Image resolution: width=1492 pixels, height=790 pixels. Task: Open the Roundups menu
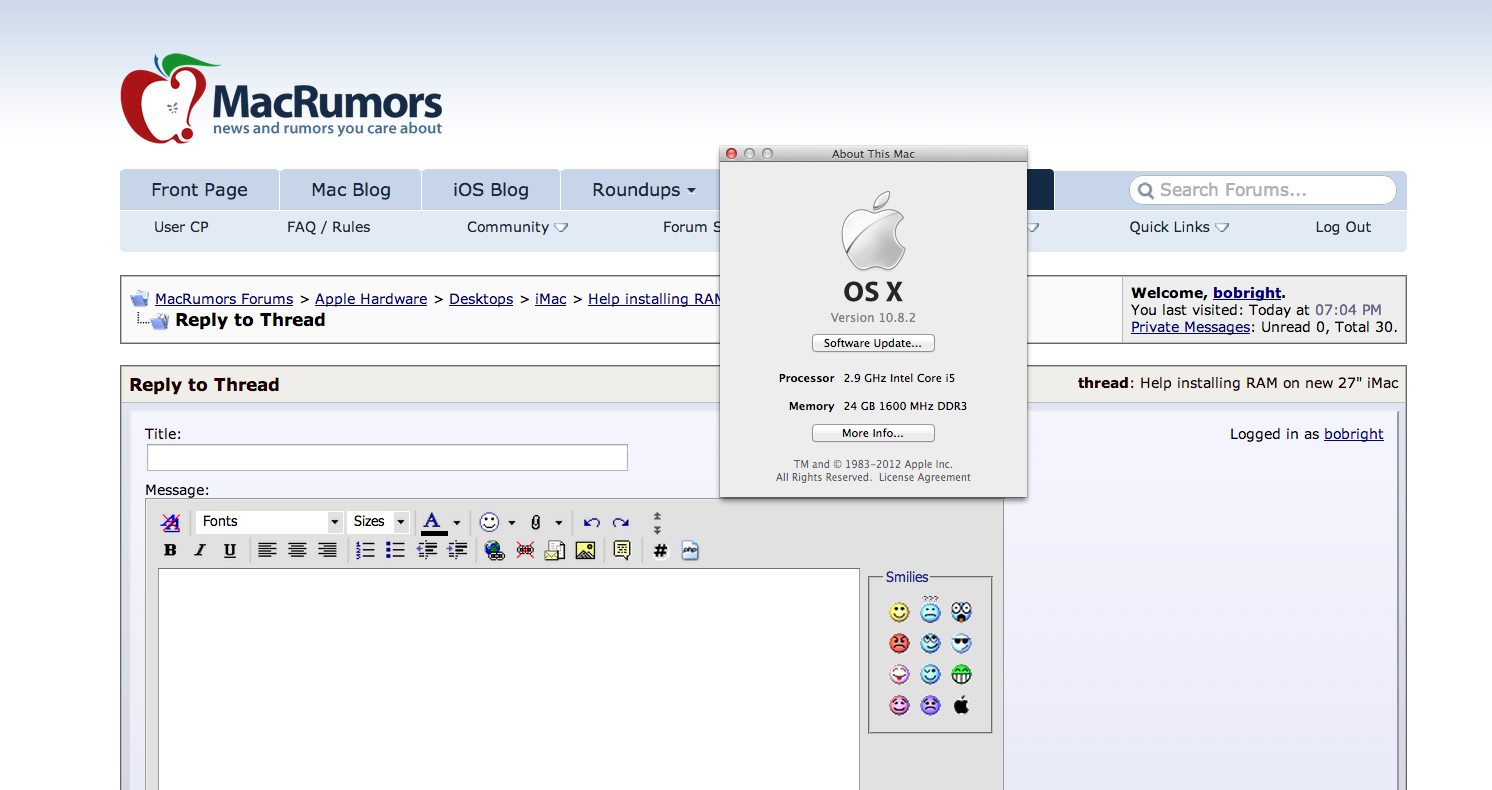point(644,190)
